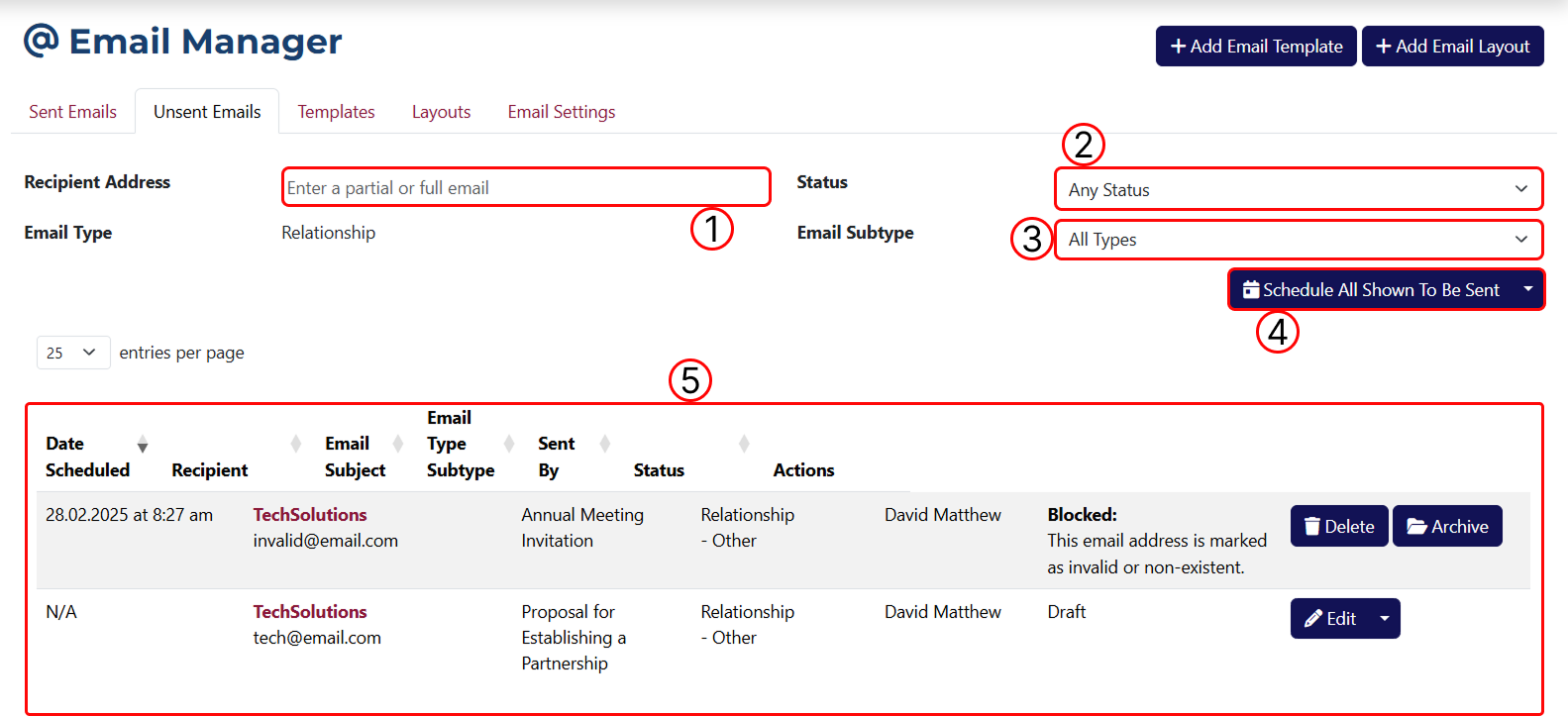Image resolution: width=1568 pixels, height=716 pixels.
Task: Click calendar icon on Schedule All button
Action: [1251, 290]
